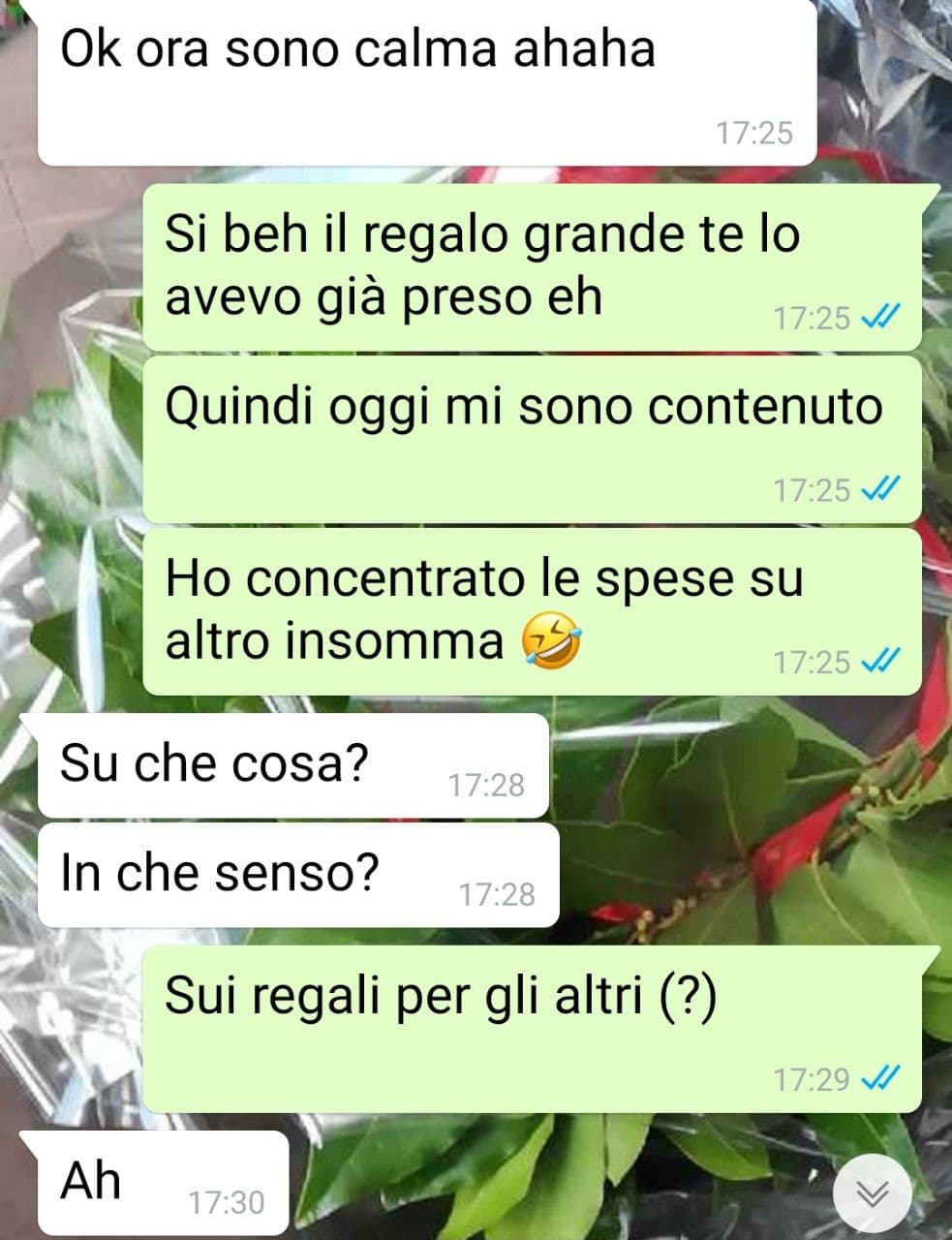952x1240 pixels.
Task: Click read ticks on 'Sui regali per gli altri'
Action: (882, 1077)
